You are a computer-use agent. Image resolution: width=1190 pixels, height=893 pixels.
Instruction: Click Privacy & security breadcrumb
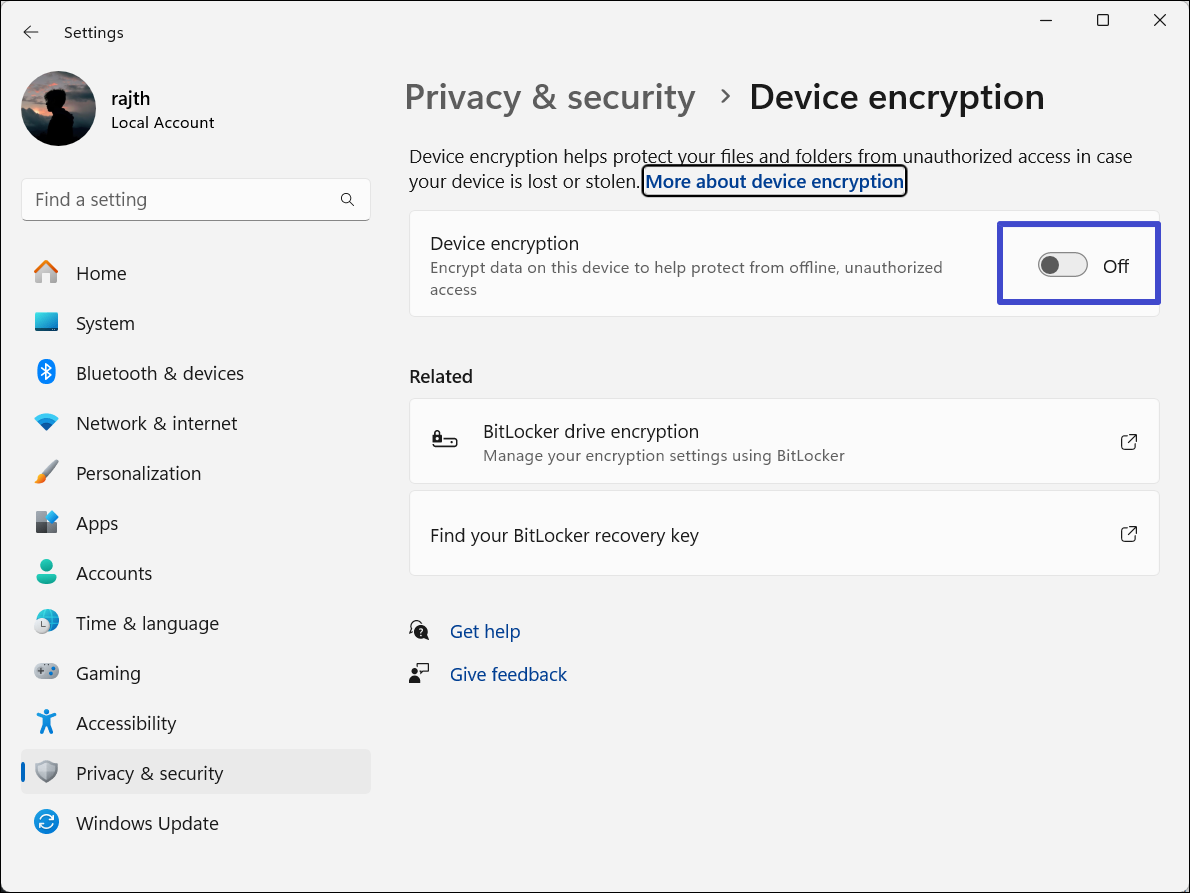coord(549,97)
